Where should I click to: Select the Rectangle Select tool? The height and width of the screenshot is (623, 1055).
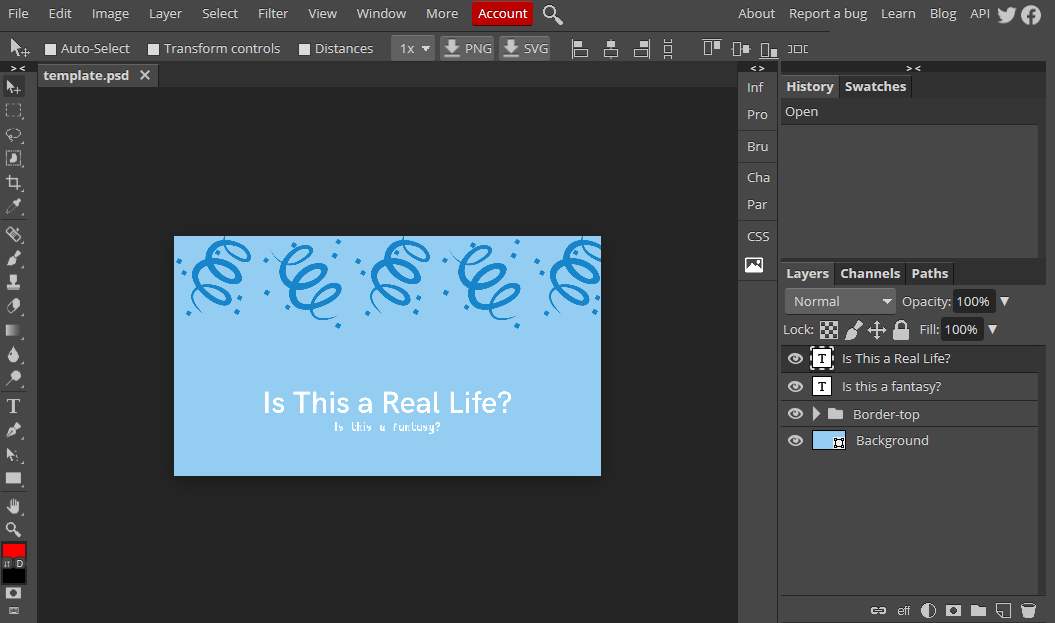pos(13,111)
